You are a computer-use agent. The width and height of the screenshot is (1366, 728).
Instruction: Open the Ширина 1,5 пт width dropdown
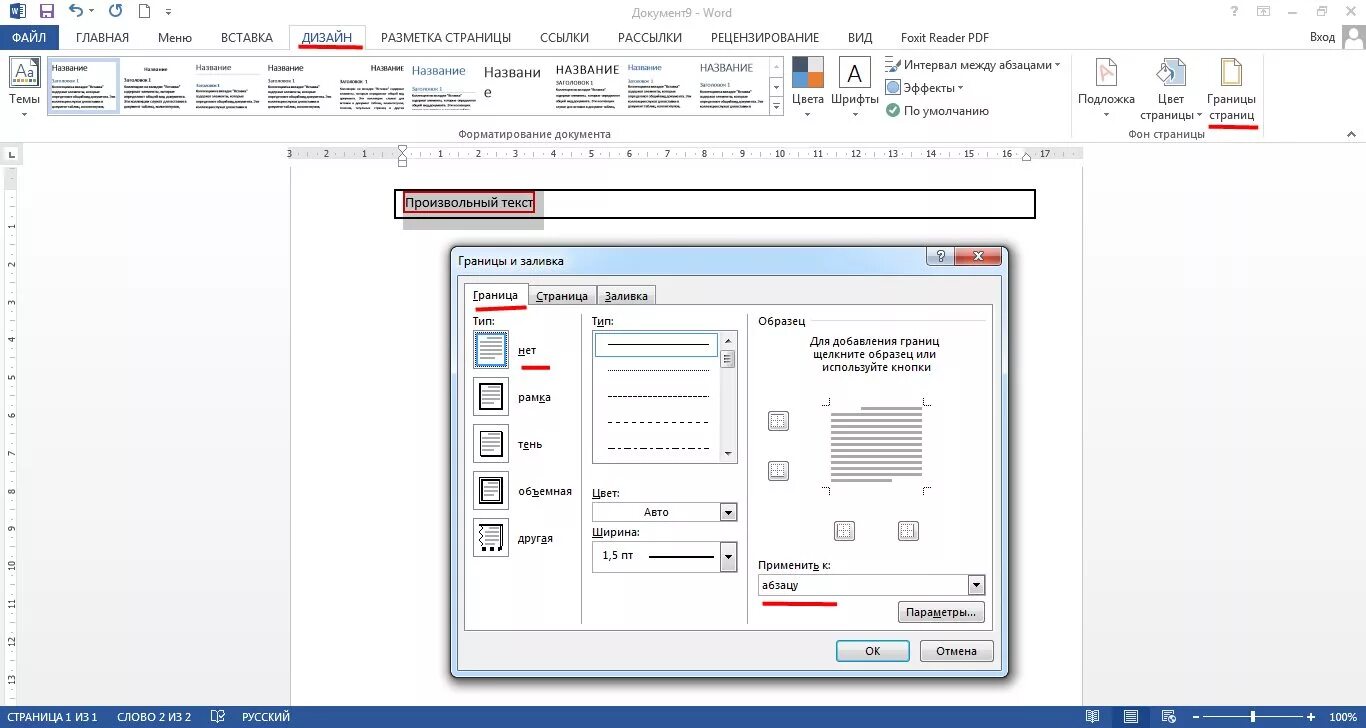pyautogui.click(x=664, y=555)
